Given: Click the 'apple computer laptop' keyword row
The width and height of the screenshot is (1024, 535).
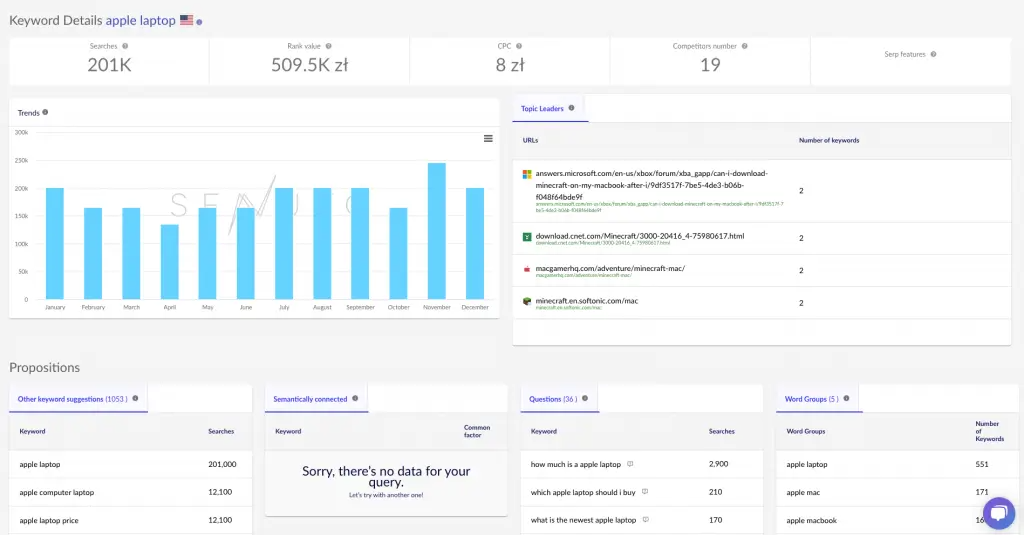Looking at the screenshot, I should (x=130, y=493).
